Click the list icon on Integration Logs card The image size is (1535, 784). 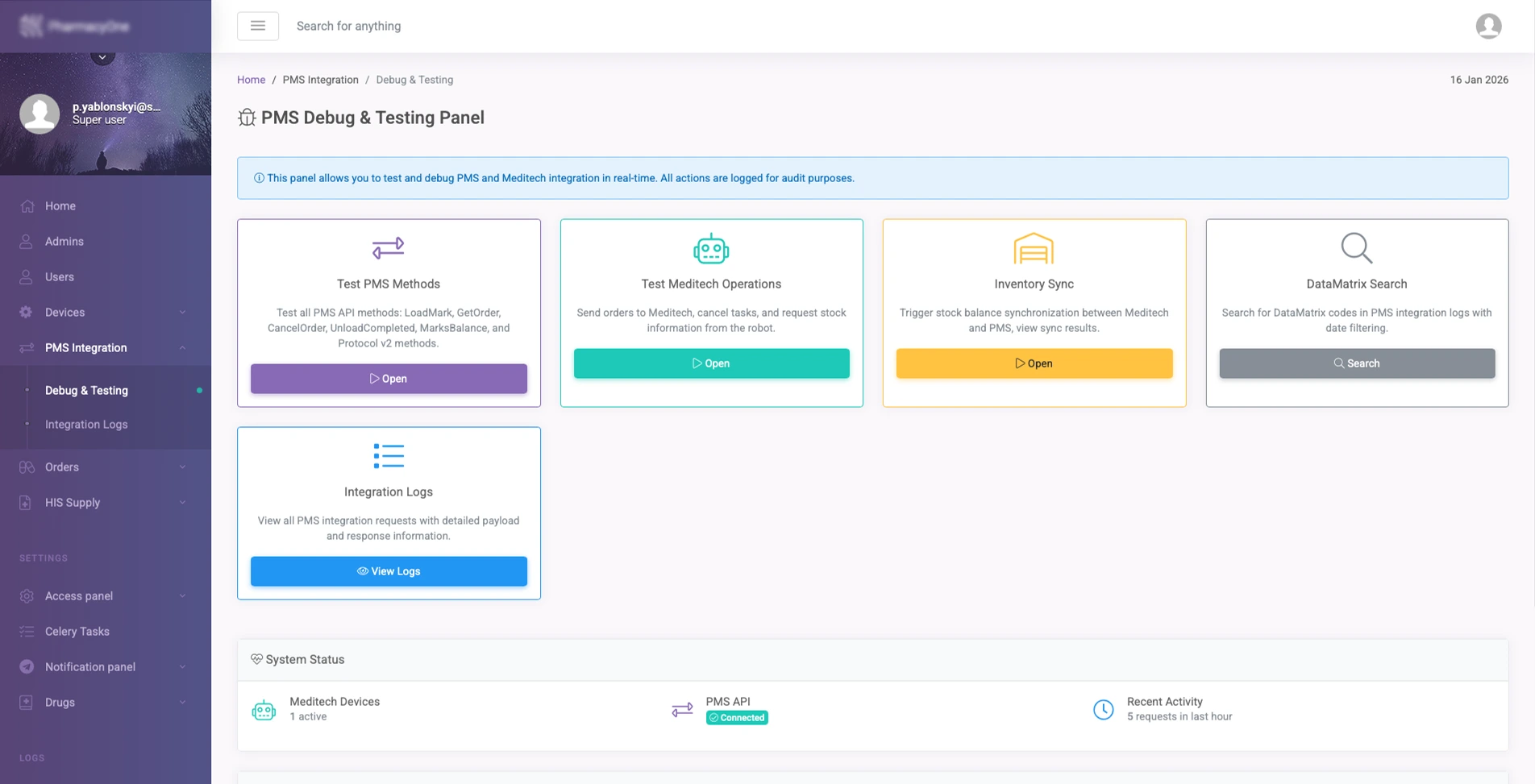pos(388,455)
